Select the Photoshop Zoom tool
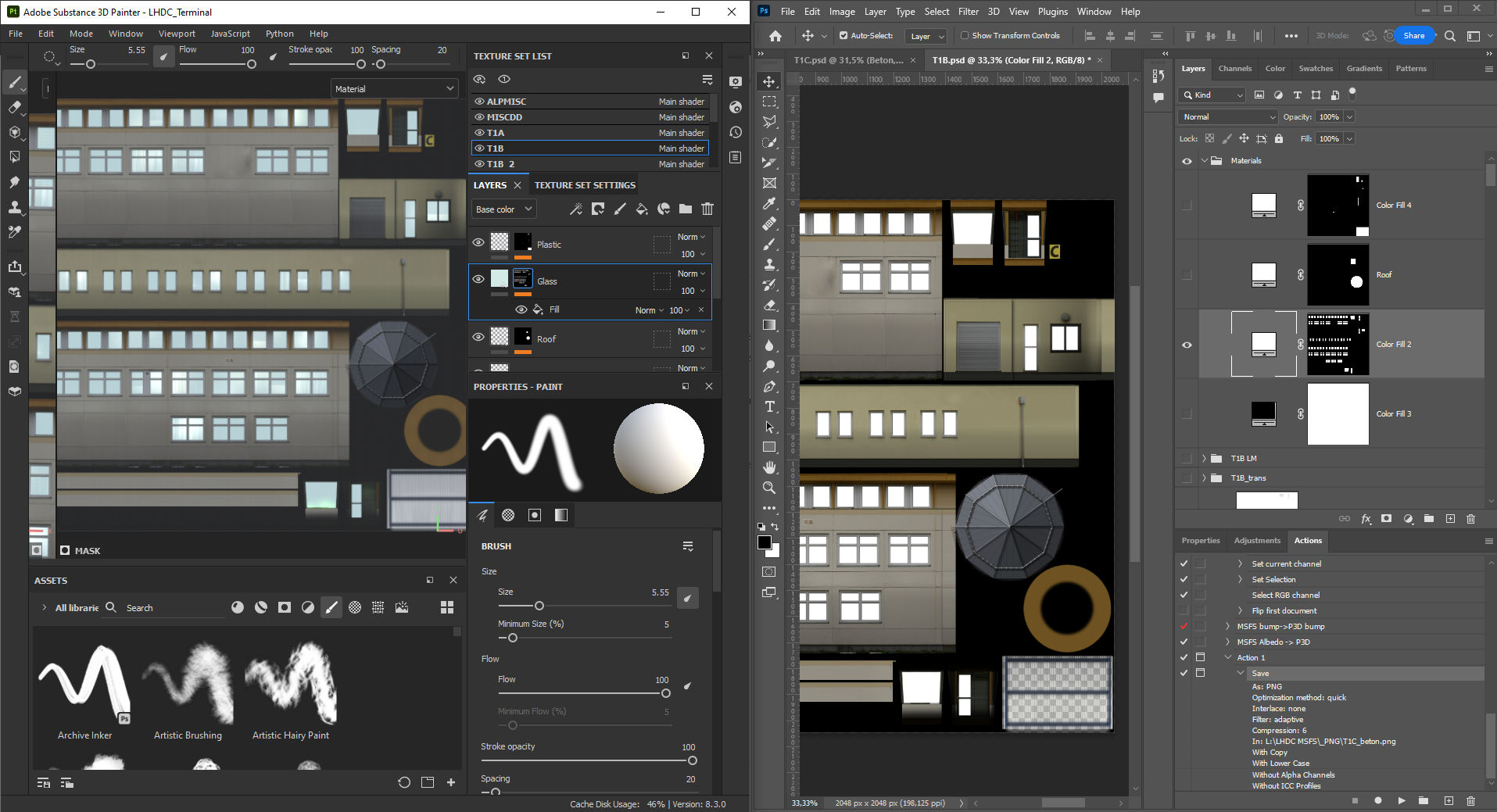 770,488
